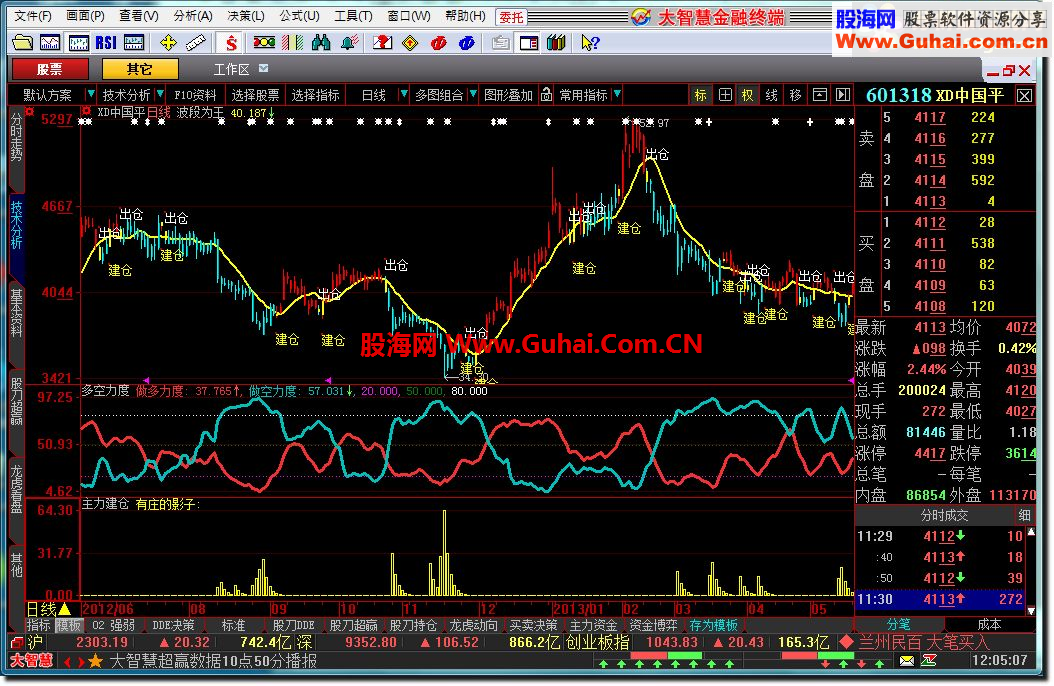
Task: Switch to the 成本 tab in quote panel
Action: coord(989,624)
